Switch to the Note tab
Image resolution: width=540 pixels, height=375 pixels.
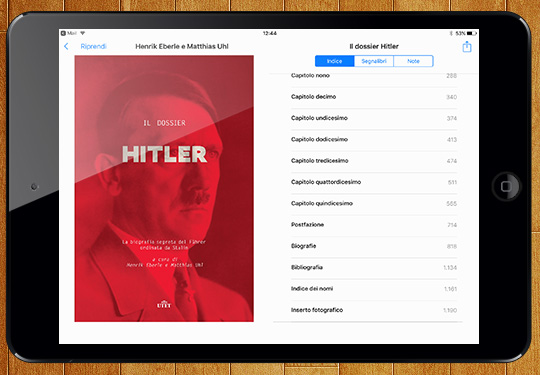tap(413, 61)
